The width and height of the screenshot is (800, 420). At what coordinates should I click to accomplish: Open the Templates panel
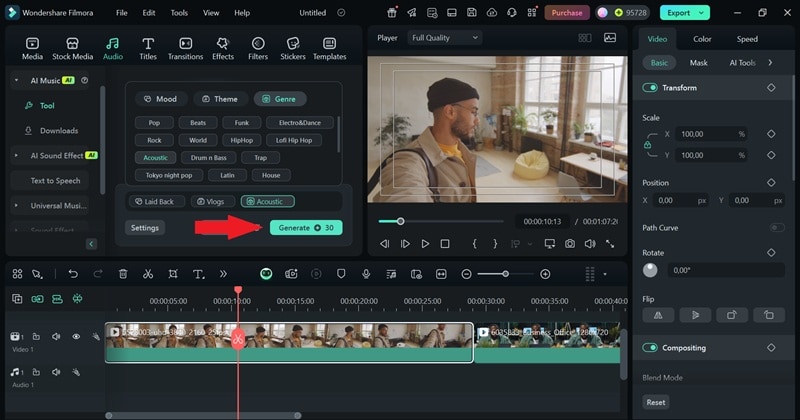pyautogui.click(x=330, y=49)
